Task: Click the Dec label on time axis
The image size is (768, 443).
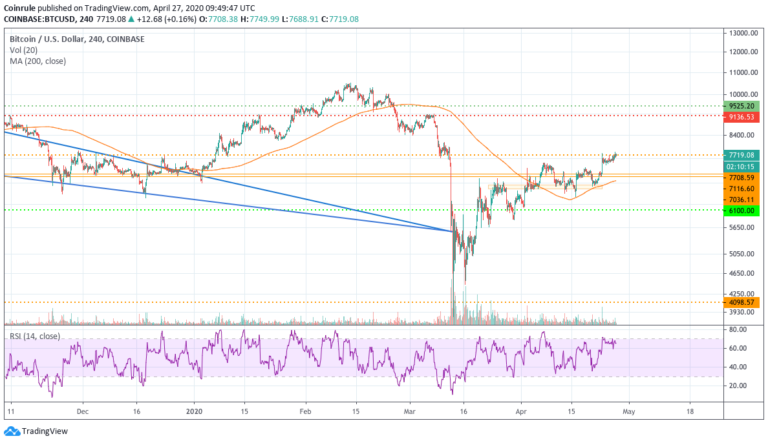Action: click(82, 412)
